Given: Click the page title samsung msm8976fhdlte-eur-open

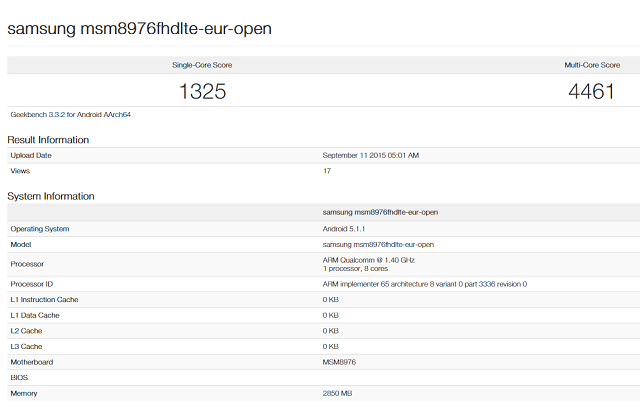Looking at the screenshot, I should click(x=139, y=28).
